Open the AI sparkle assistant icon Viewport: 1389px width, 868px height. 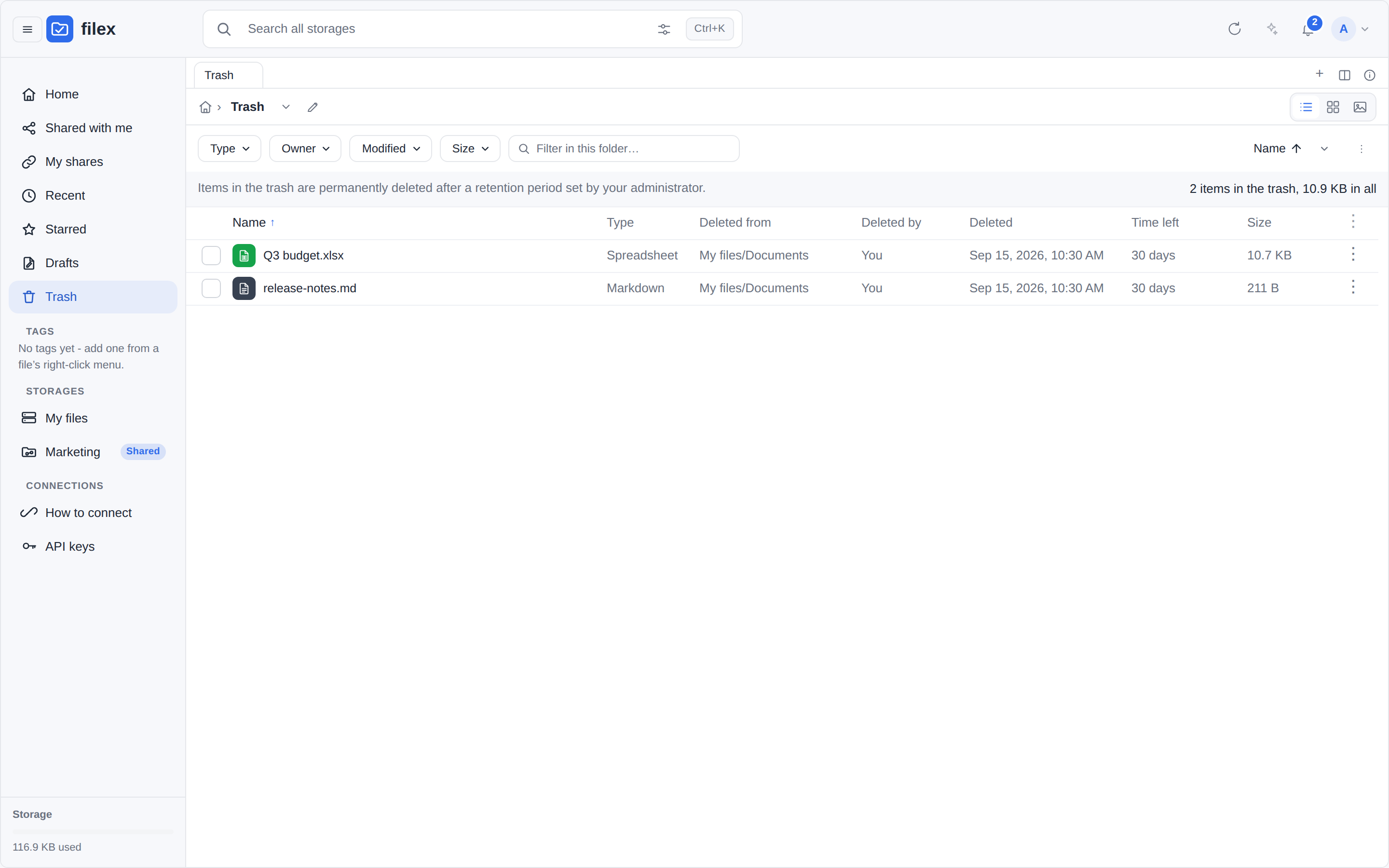pos(1272,29)
